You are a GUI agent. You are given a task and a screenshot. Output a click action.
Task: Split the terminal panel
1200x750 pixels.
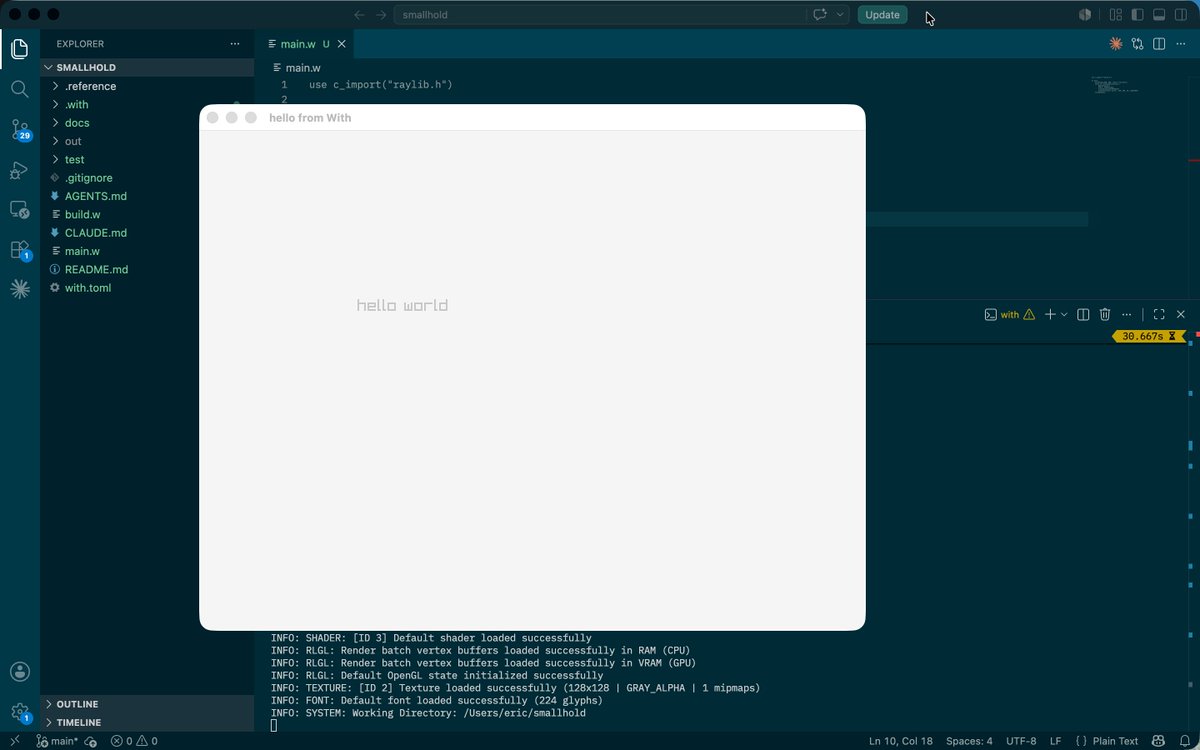[x=1083, y=314]
